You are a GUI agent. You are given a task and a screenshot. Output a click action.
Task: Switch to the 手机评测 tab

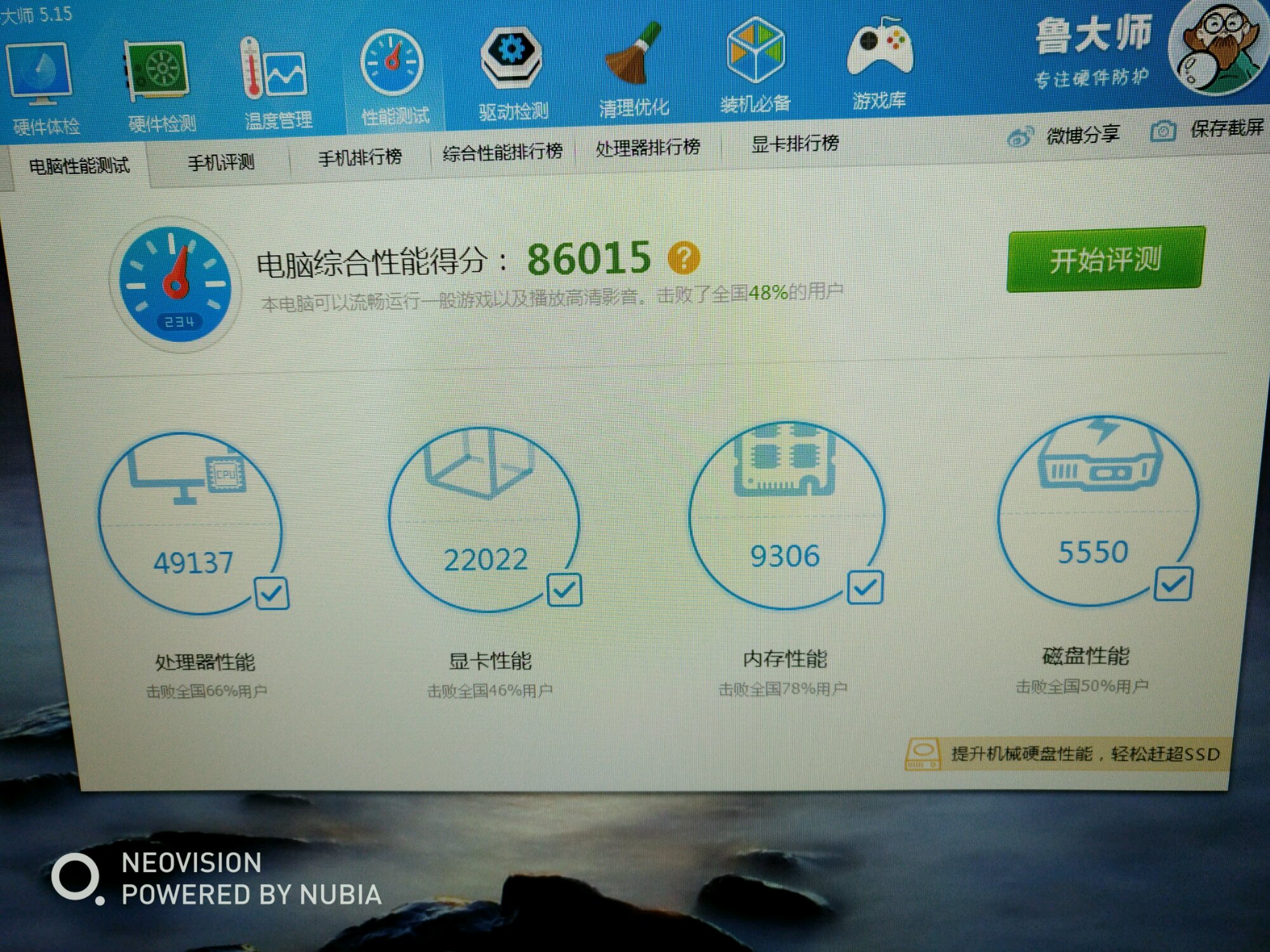coord(221,163)
